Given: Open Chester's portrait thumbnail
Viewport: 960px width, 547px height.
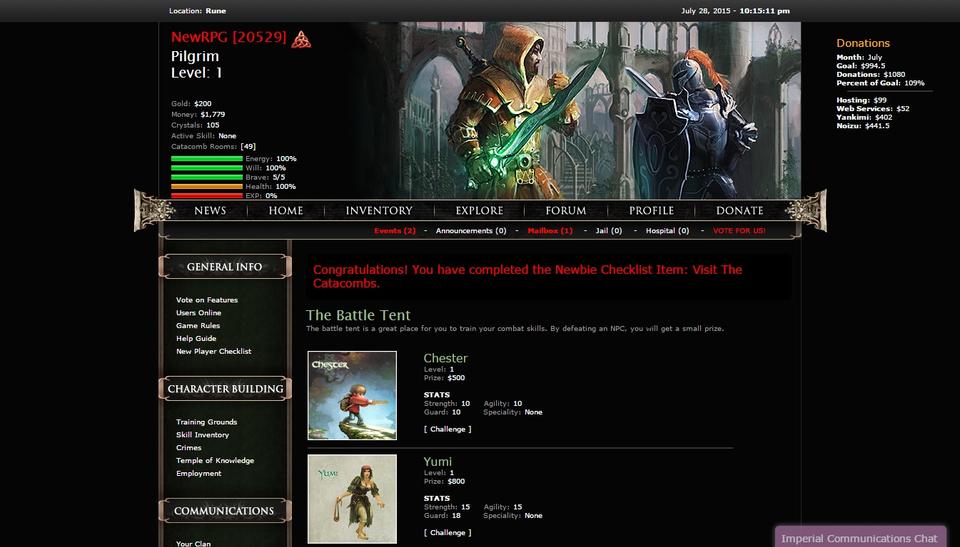Looking at the screenshot, I should [352, 395].
